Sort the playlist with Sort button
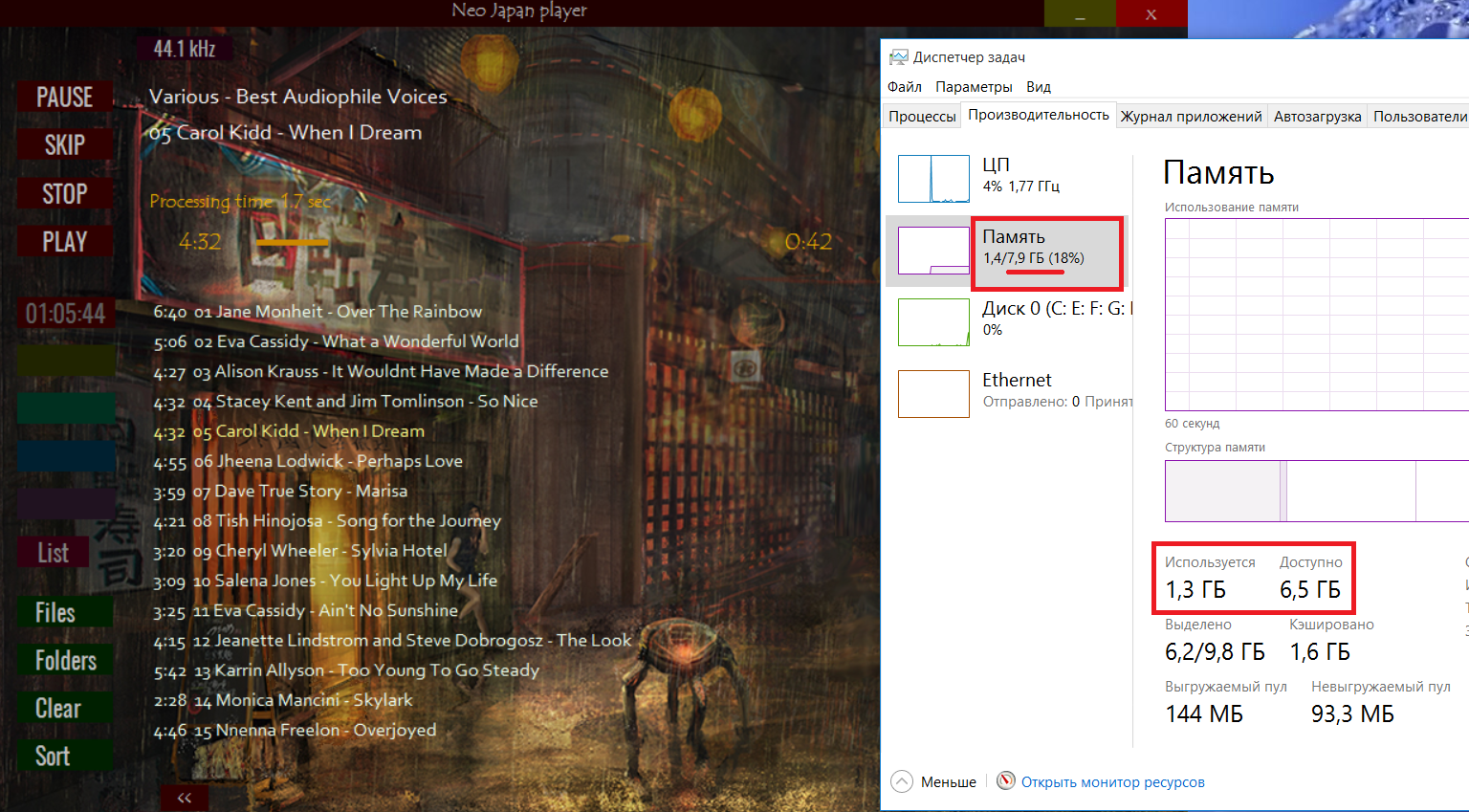Viewport: 1469px width, 812px height. point(65,756)
